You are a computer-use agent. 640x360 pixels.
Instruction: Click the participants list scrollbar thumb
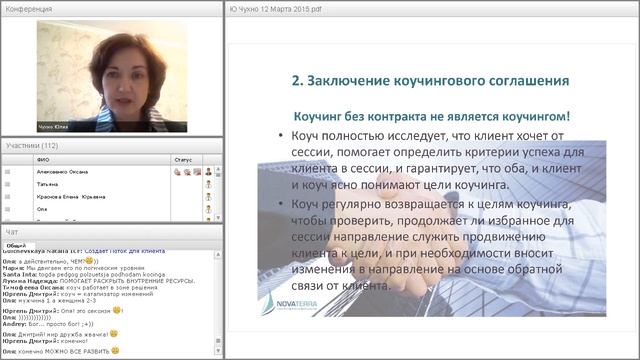tap(218, 175)
